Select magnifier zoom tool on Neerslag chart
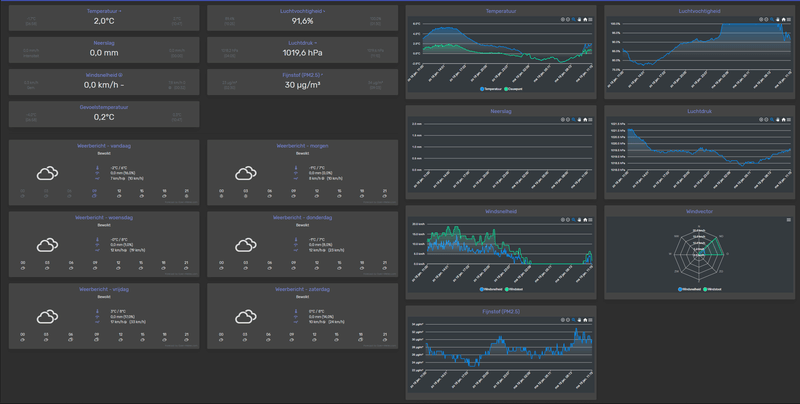 coord(573,119)
